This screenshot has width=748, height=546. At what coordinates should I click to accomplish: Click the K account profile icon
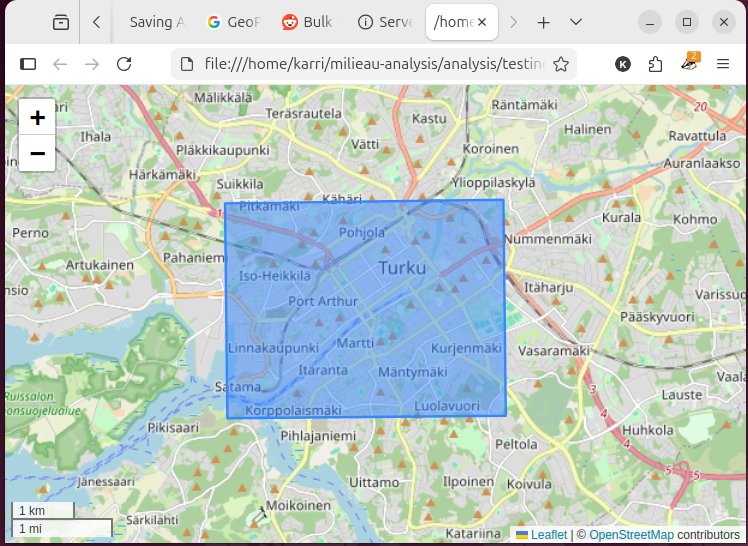(623, 64)
